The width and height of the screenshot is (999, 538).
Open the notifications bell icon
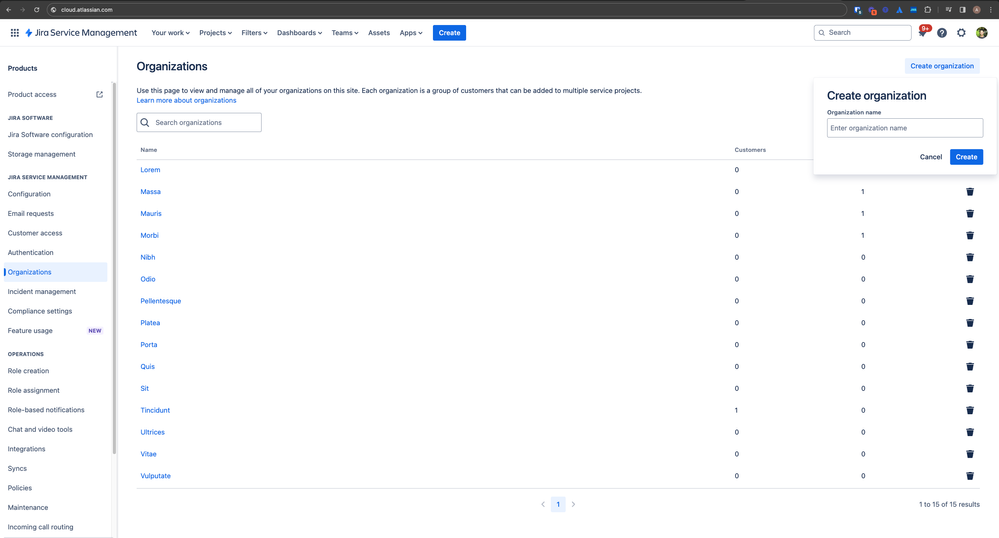[923, 33]
